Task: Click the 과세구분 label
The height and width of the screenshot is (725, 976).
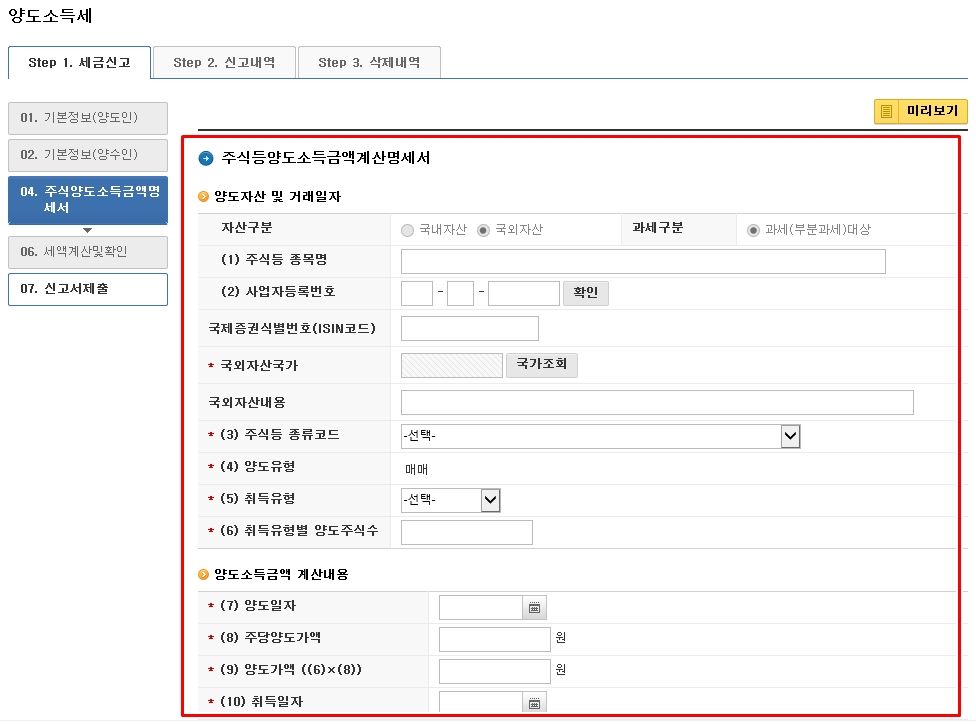Action: (658, 228)
